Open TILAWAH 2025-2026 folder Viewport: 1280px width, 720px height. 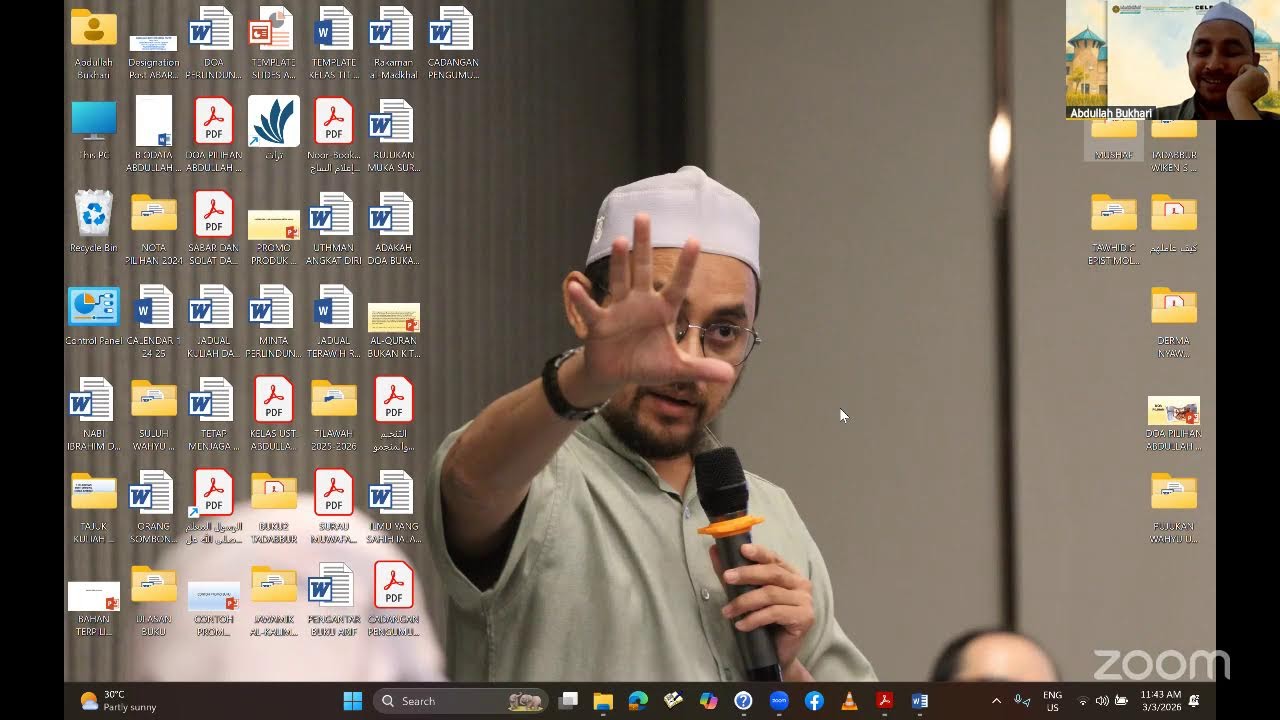pyautogui.click(x=333, y=415)
